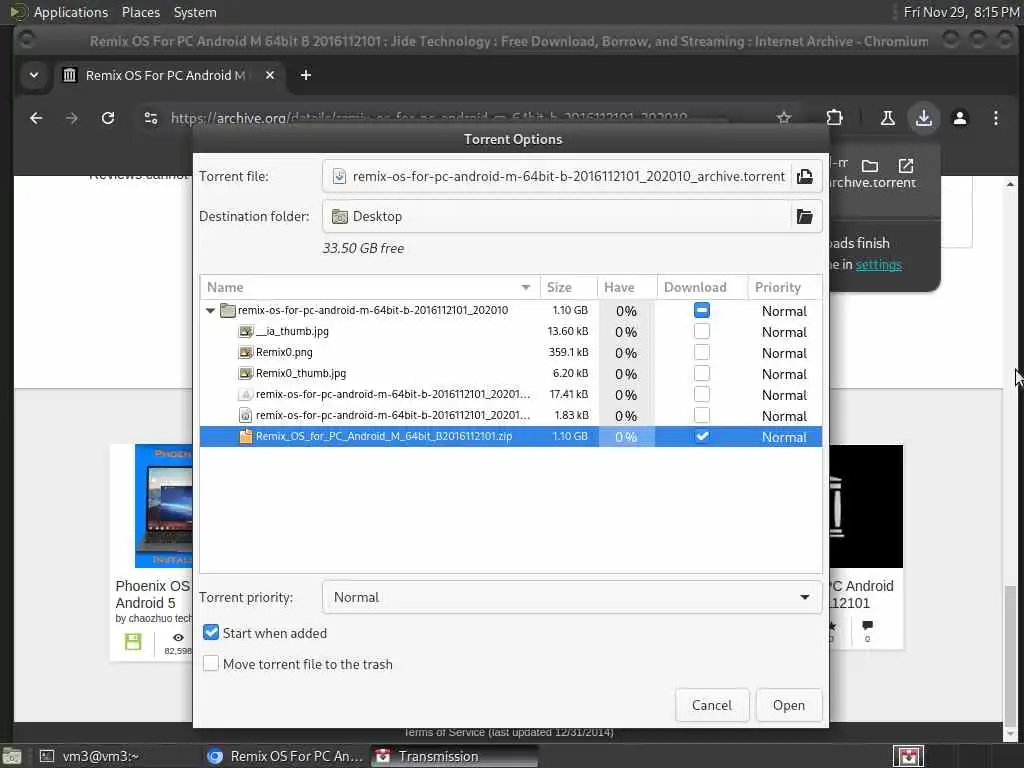Click the torrent file name field
This screenshot has width=1024, height=768.
tap(556, 176)
